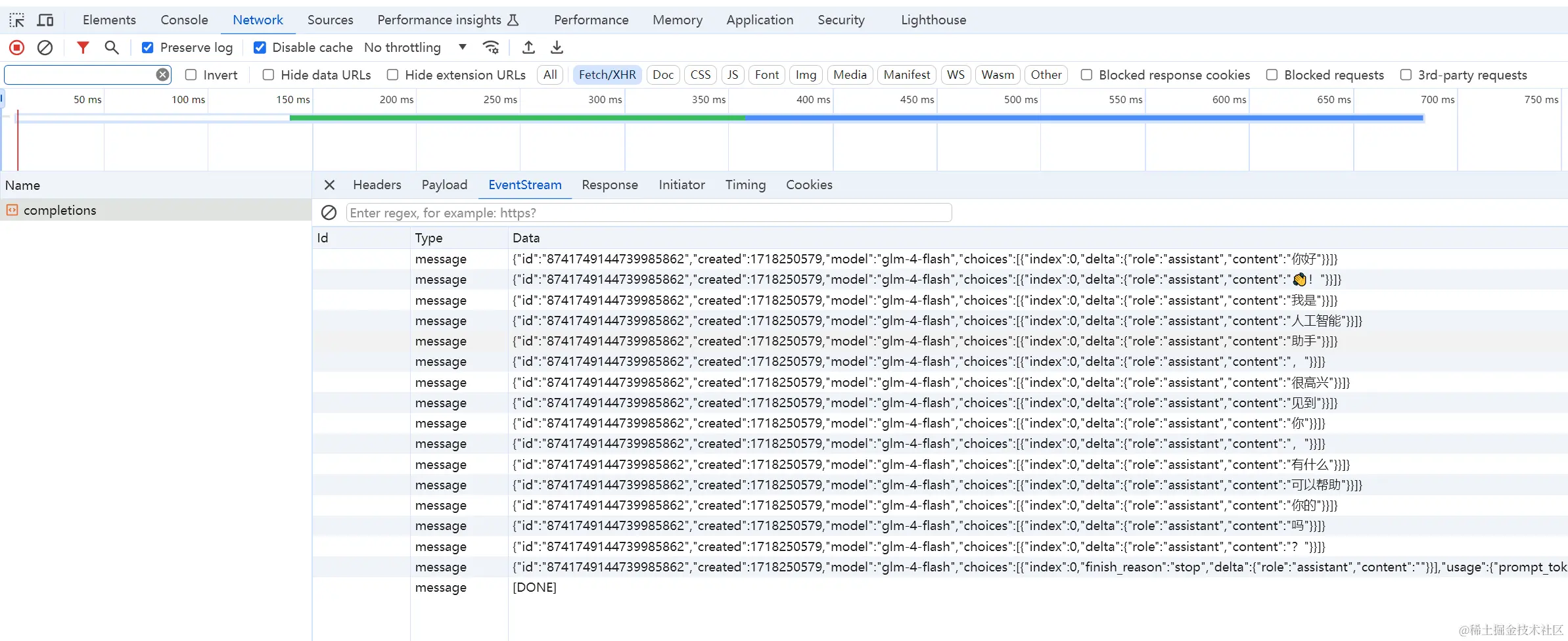Screen dimensions: 1568x641
Task: Uncheck Disable cache
Action: point(260,47)
